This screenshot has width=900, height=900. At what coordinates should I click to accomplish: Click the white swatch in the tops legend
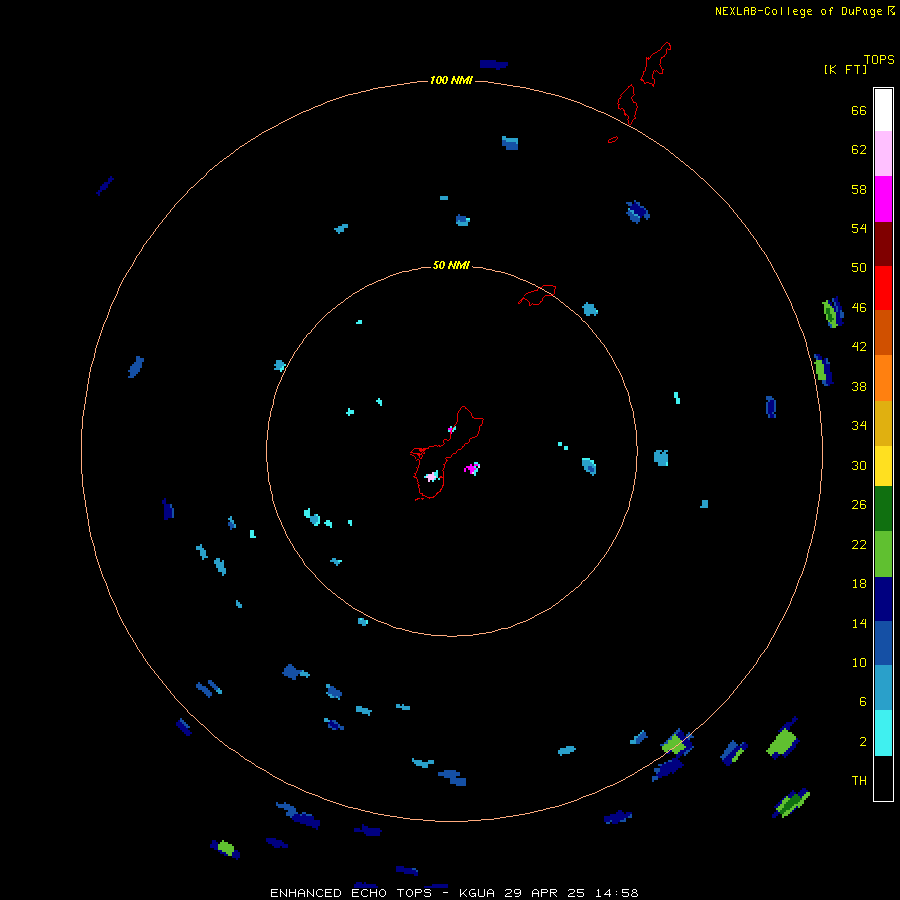[883, 110]
